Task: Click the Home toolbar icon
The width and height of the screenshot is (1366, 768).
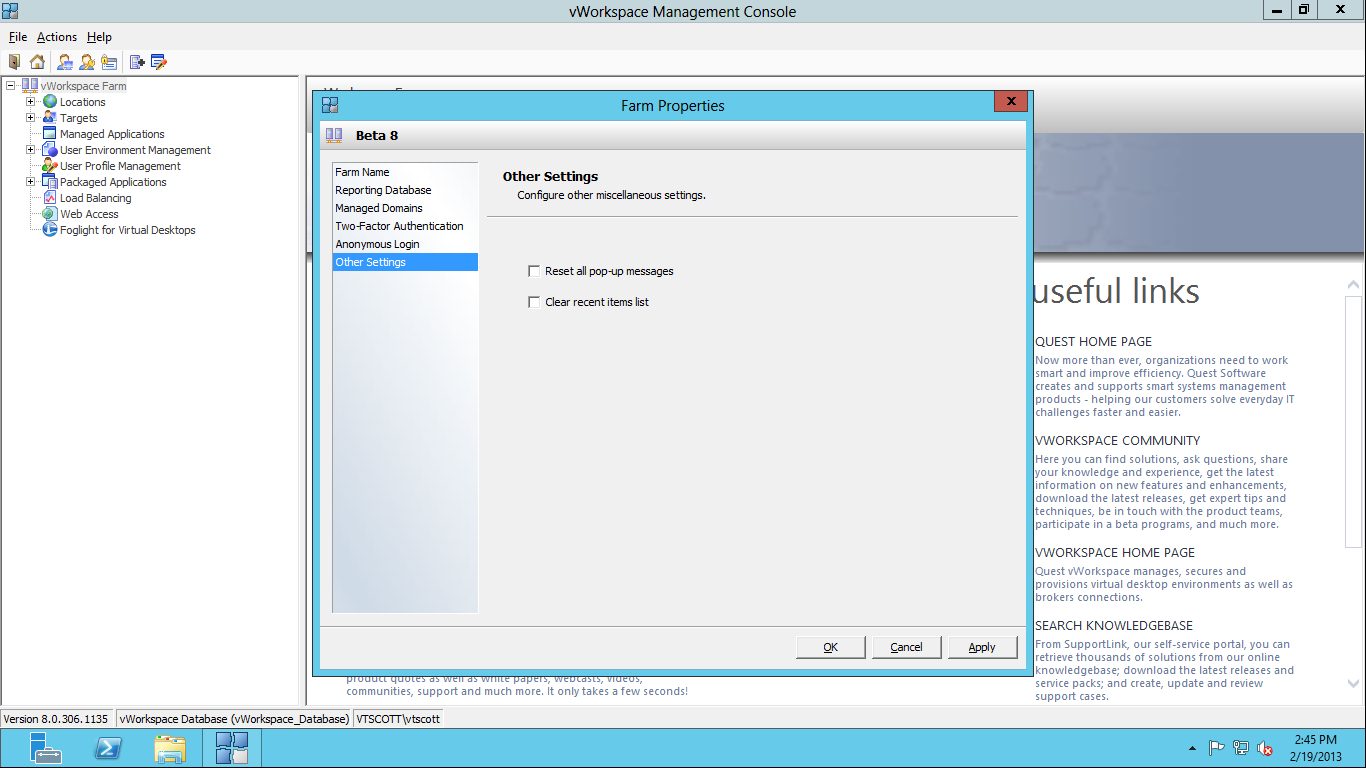Action: click(38, 62)
